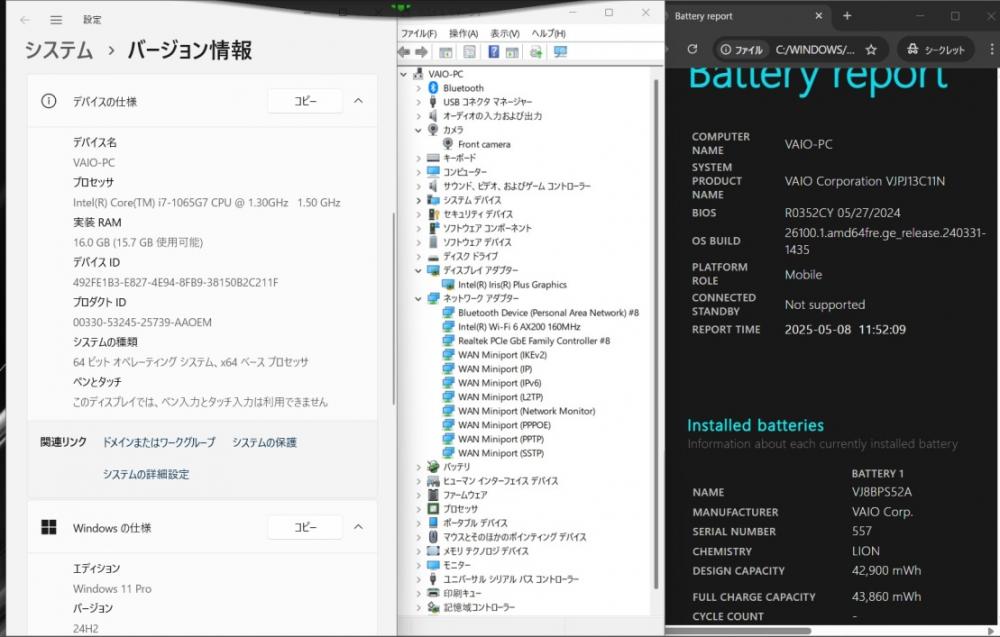The height and width of the screenshot is (637, 1000).
Task: Collapse the VAIO-PC root node
Action: click(404, 74)
